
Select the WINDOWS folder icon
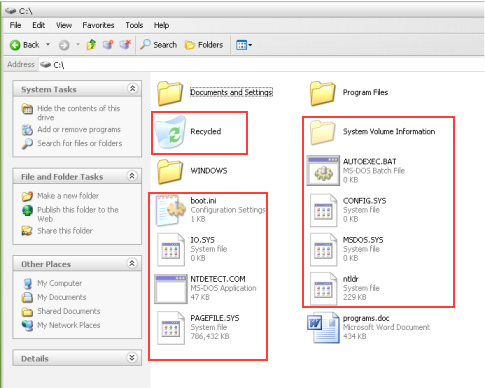click(x=170, y=171)
